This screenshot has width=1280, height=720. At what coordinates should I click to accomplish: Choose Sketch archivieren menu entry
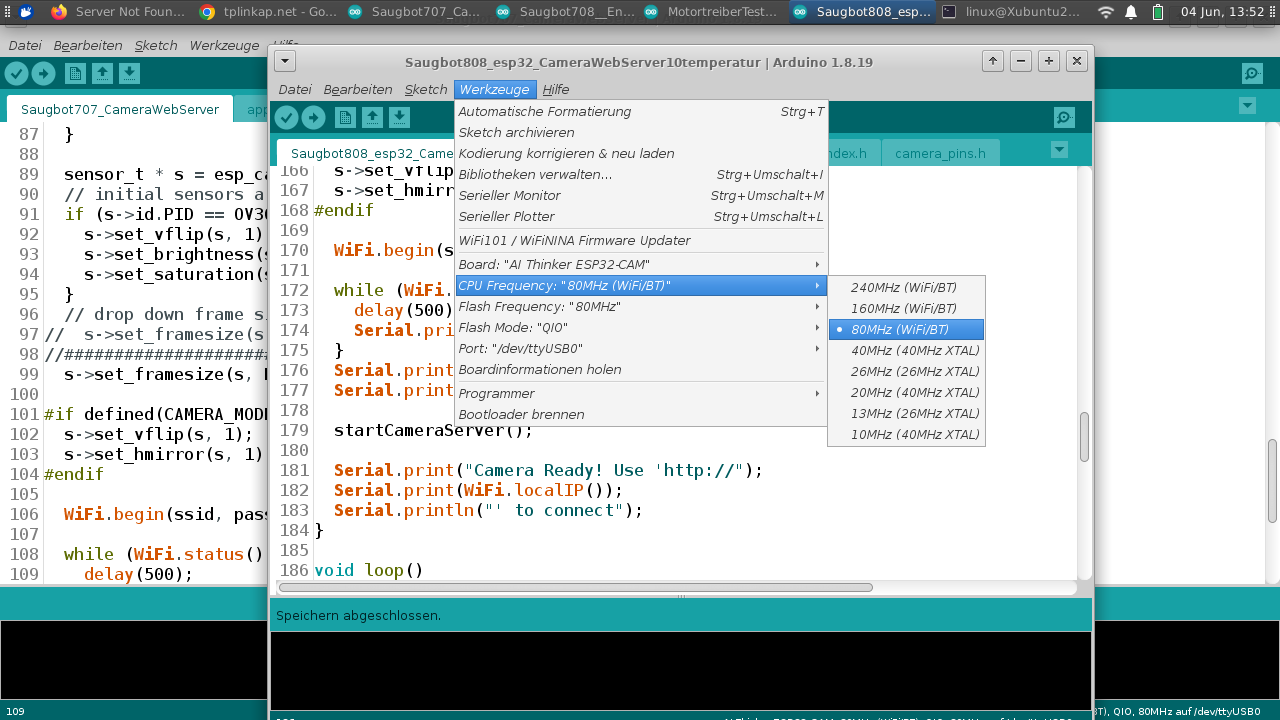[641, 132]
